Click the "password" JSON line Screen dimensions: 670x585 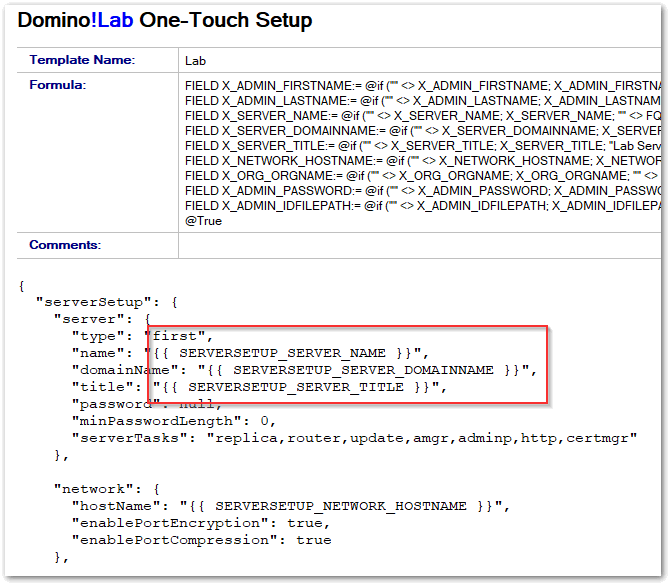pos(147,404)
